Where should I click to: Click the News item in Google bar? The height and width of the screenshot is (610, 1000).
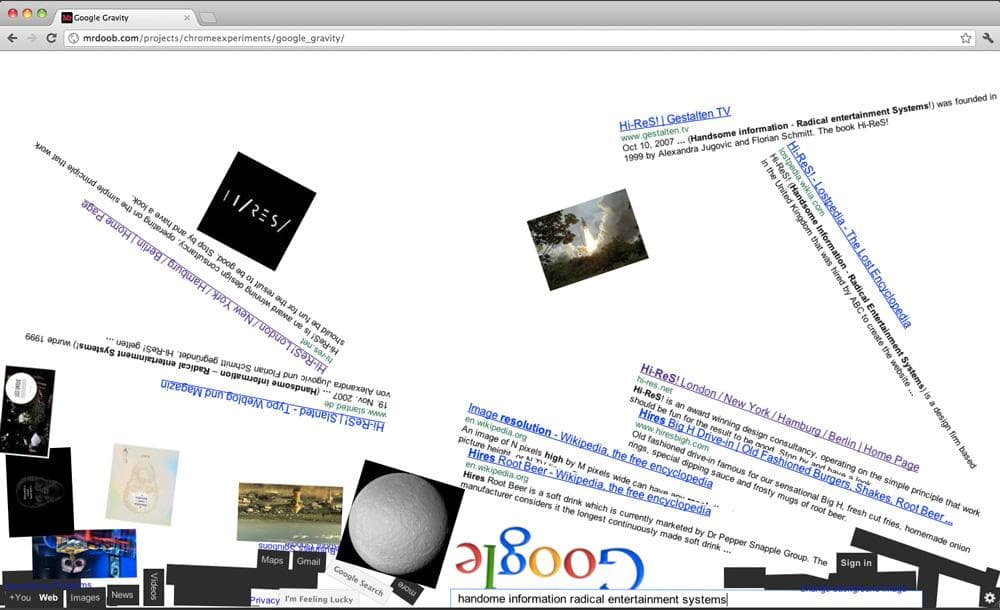[122, 595]
